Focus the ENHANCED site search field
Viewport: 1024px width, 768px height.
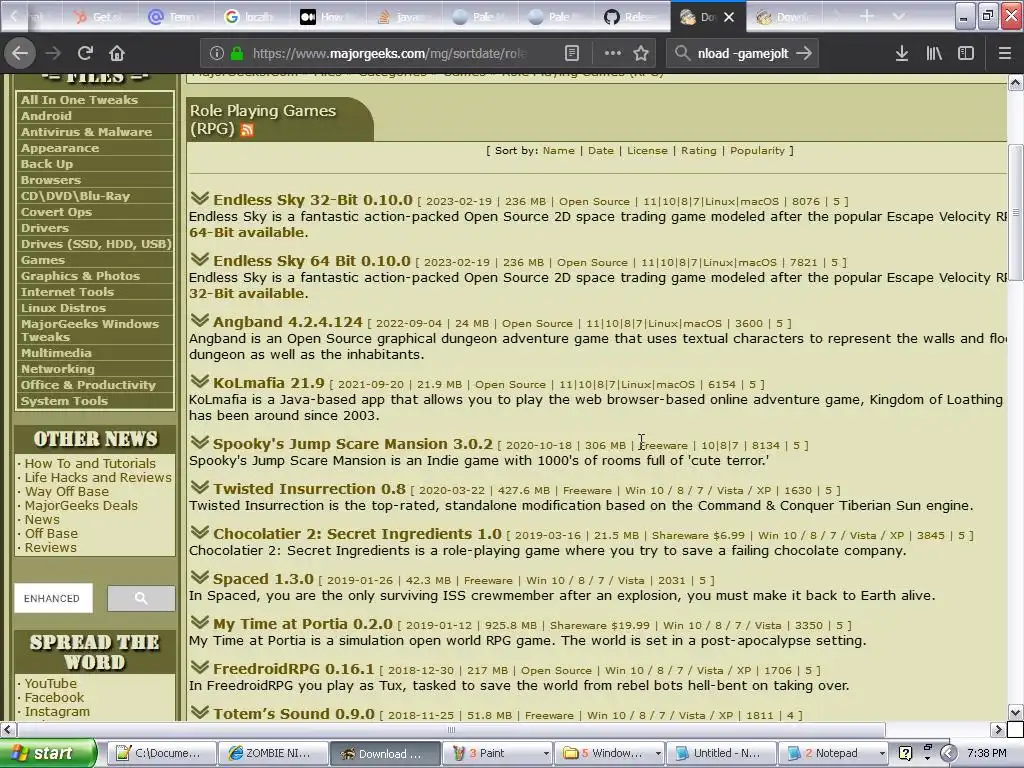(x=54, y=598)
